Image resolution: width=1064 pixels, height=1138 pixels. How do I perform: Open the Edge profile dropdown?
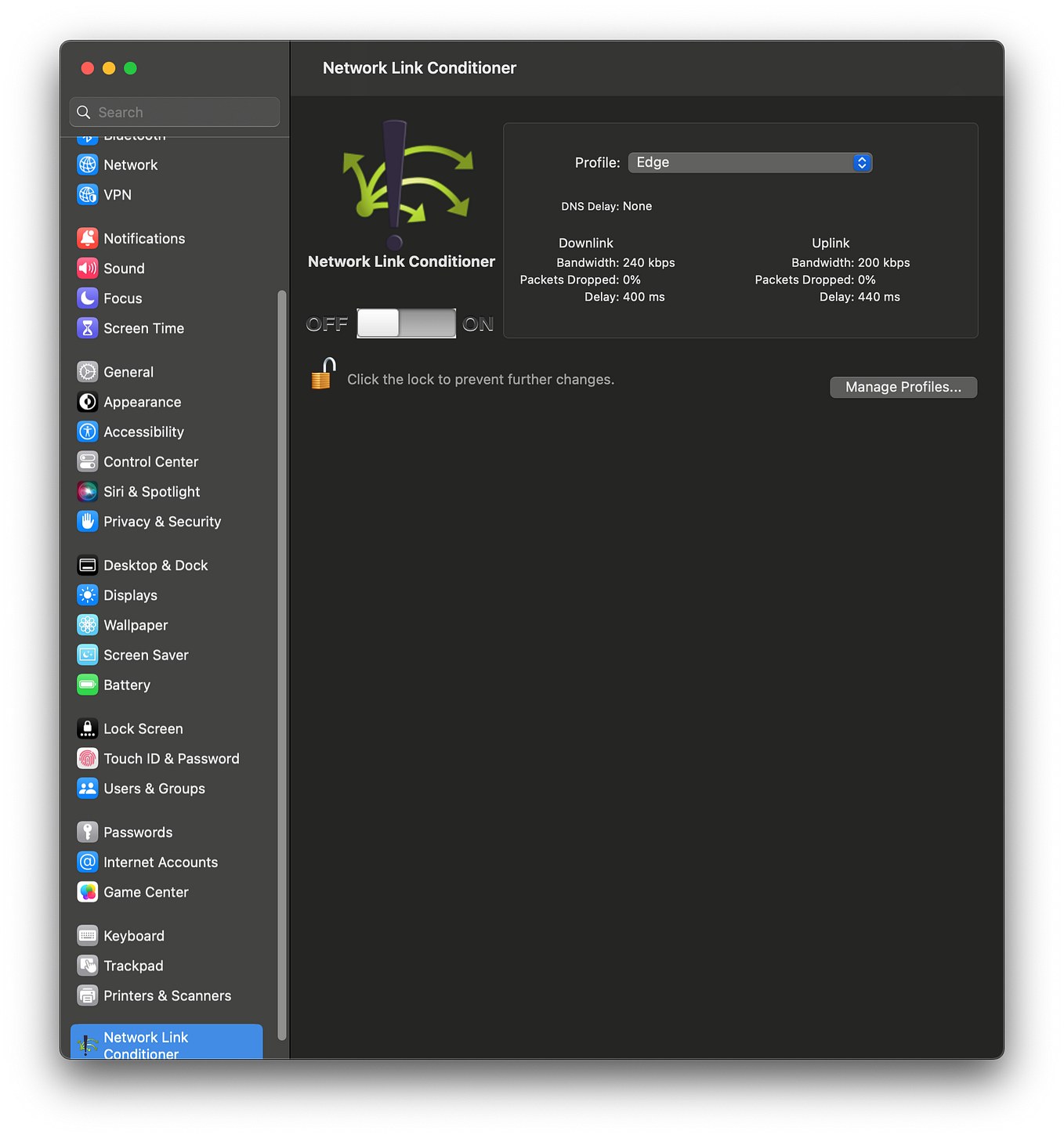749,162
